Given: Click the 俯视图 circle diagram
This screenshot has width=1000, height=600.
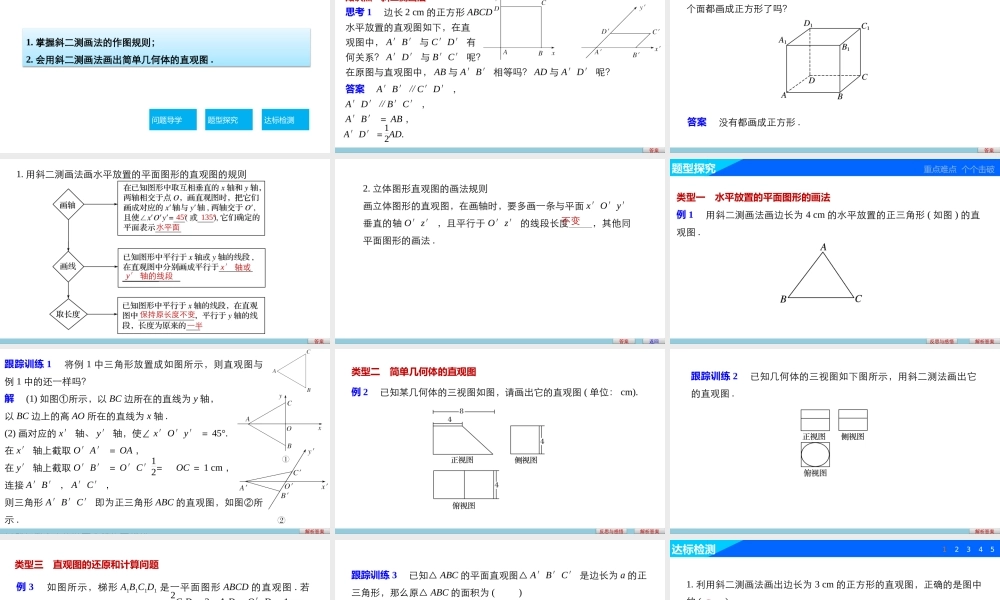Looking at the screenshot, I should 815,454.
